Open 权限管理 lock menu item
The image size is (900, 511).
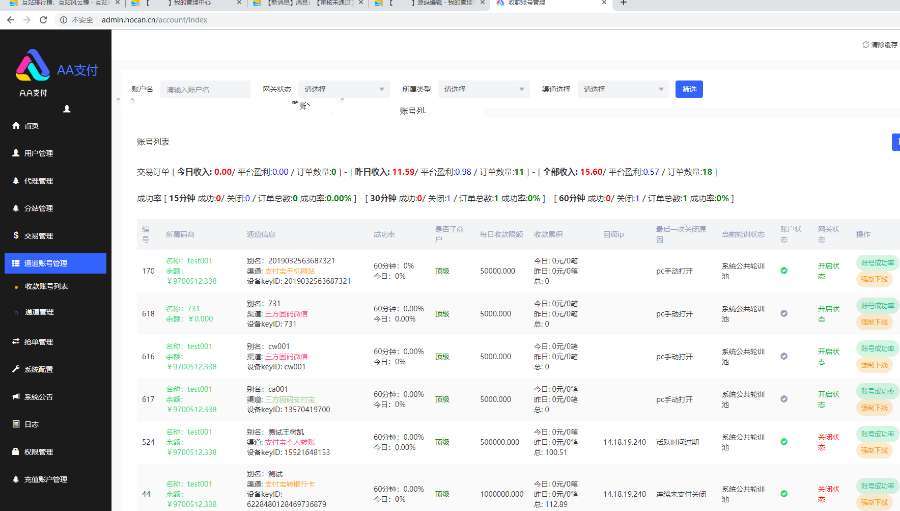(x=38, y=452)
